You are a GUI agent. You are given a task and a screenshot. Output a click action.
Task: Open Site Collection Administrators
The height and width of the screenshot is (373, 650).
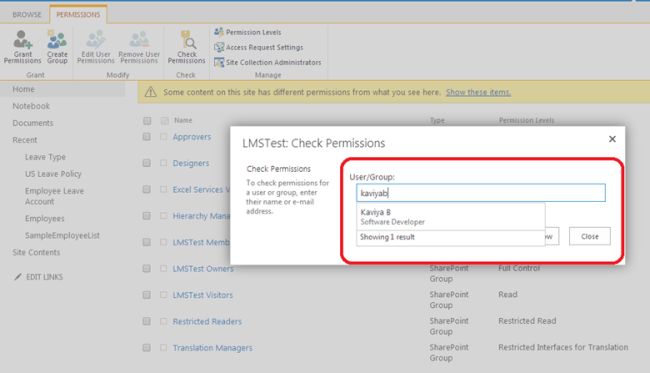coord(268,62)
